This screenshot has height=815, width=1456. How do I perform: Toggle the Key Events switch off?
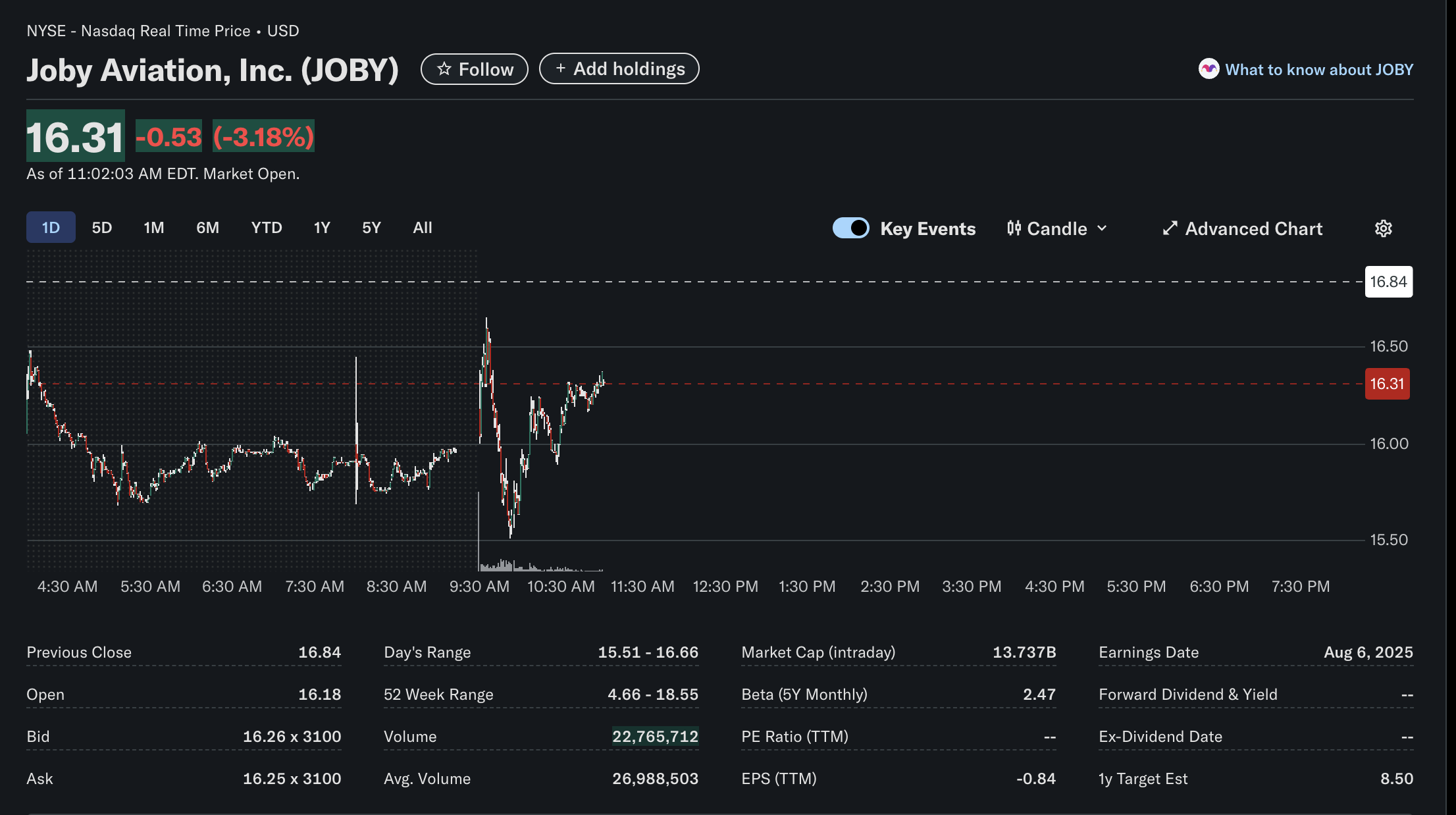pos(851,228)
